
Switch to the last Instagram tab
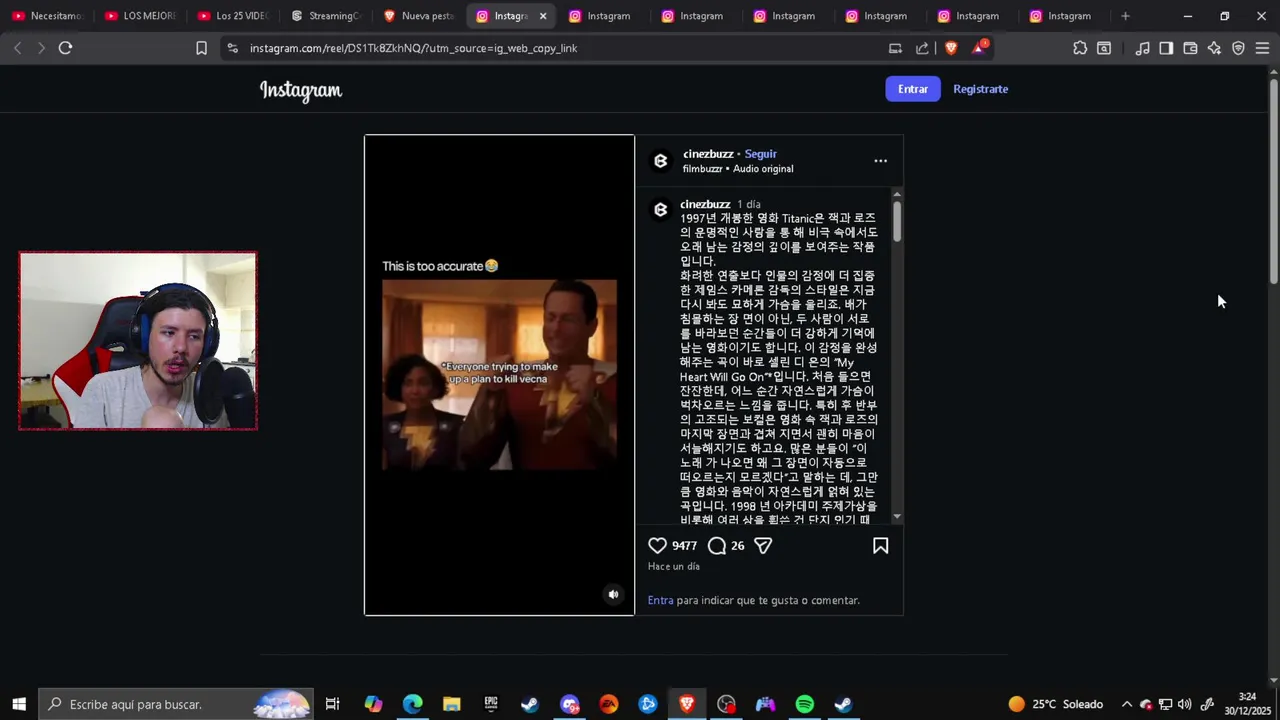[1061, 16]
